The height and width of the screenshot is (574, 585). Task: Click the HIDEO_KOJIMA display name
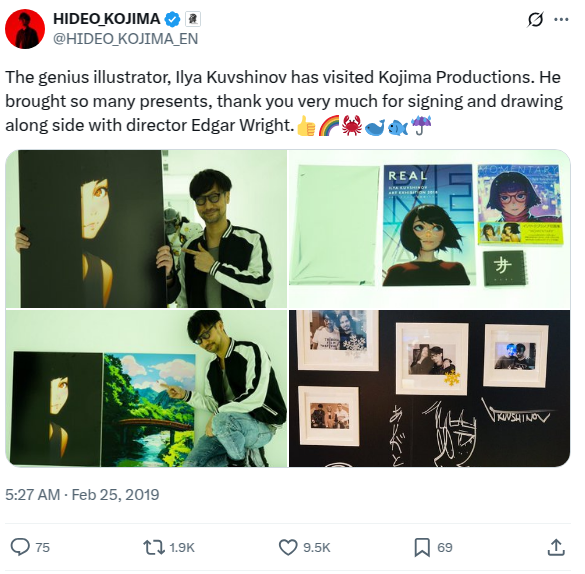(x=106, y=19)
